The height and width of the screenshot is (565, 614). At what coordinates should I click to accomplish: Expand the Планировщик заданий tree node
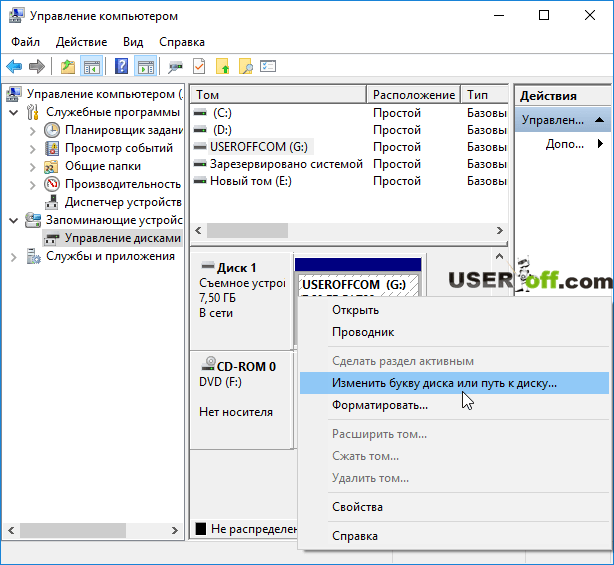point(32,130)
